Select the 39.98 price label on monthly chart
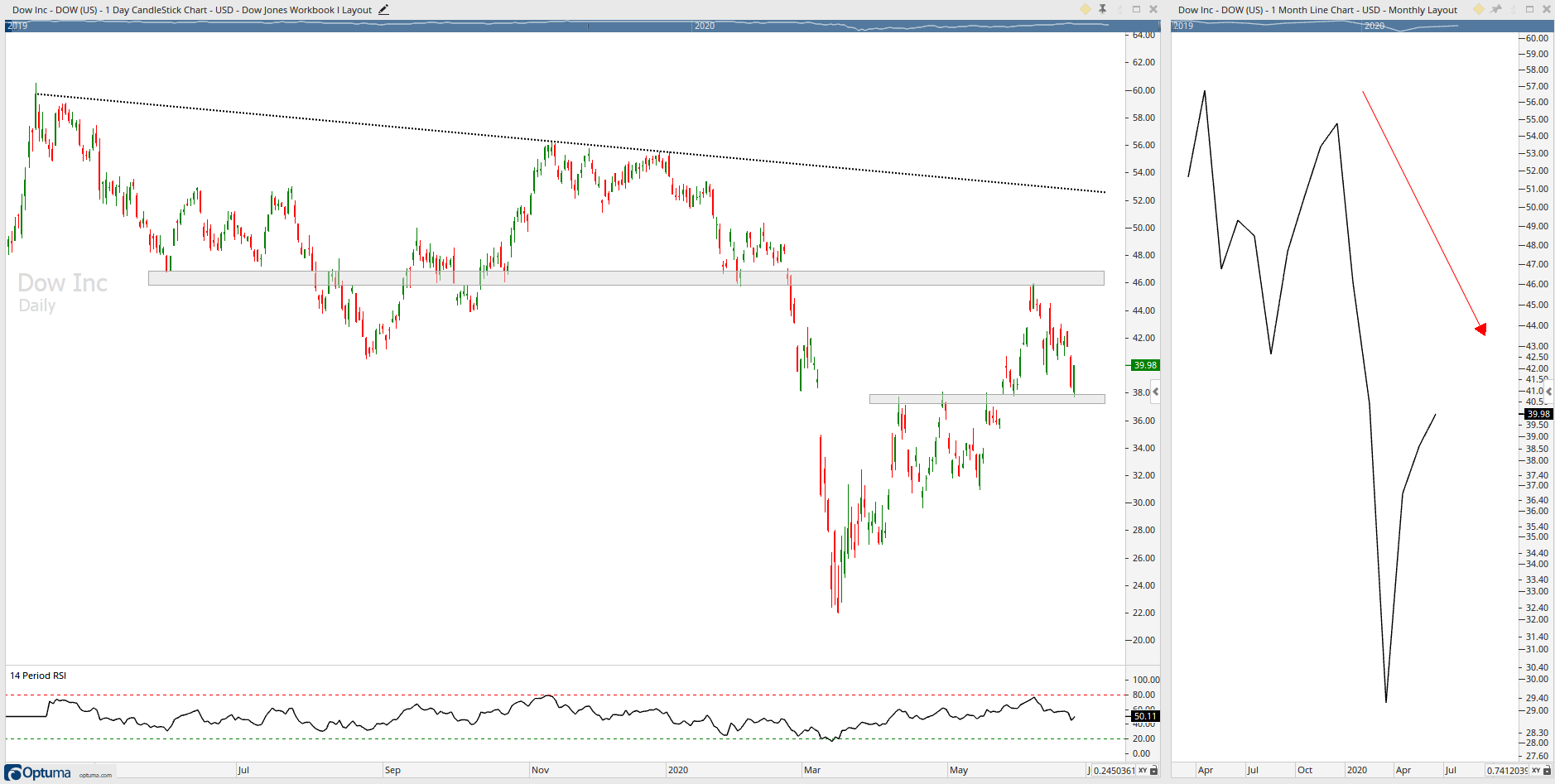Image resolution: width=1555 pixels, height=784 pixels. coord(1538,414)
